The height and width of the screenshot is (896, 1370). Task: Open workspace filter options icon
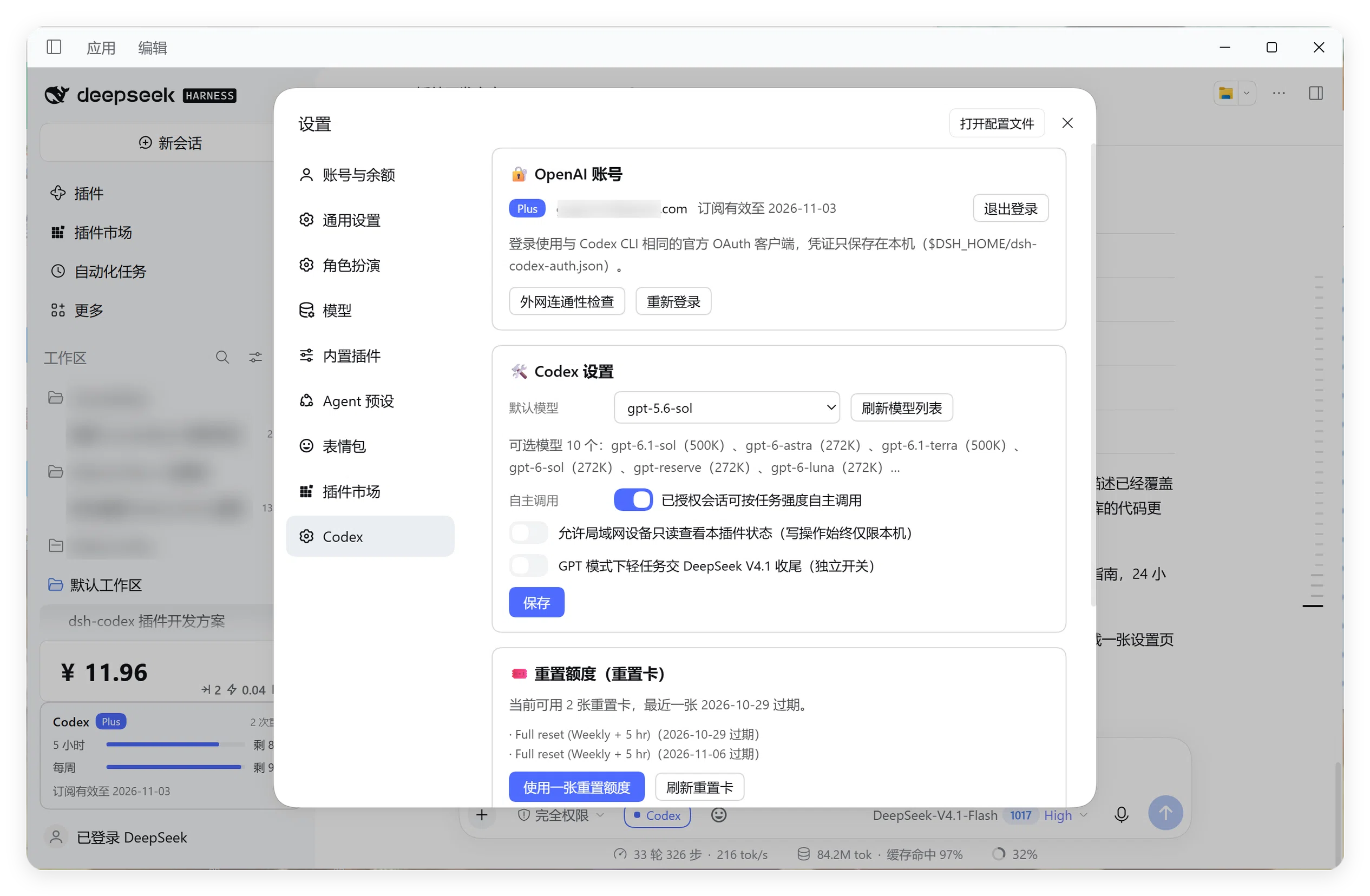click(255, 357)
